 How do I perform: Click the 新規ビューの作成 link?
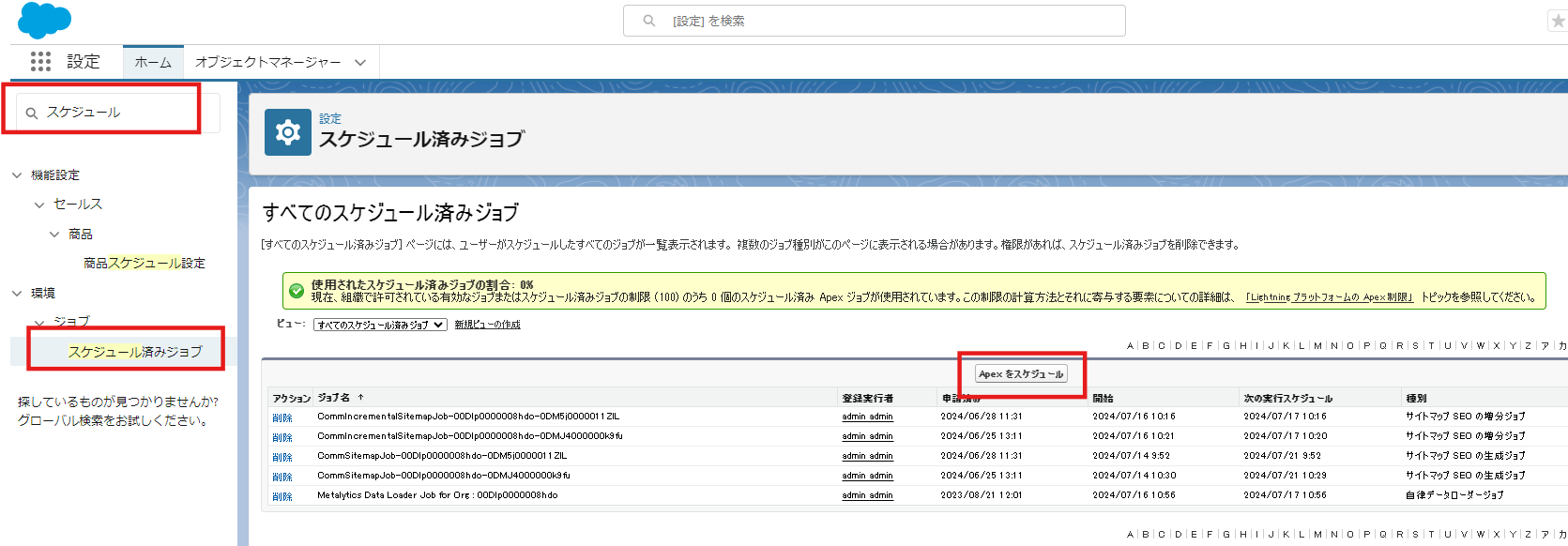[x=487, y=325]
